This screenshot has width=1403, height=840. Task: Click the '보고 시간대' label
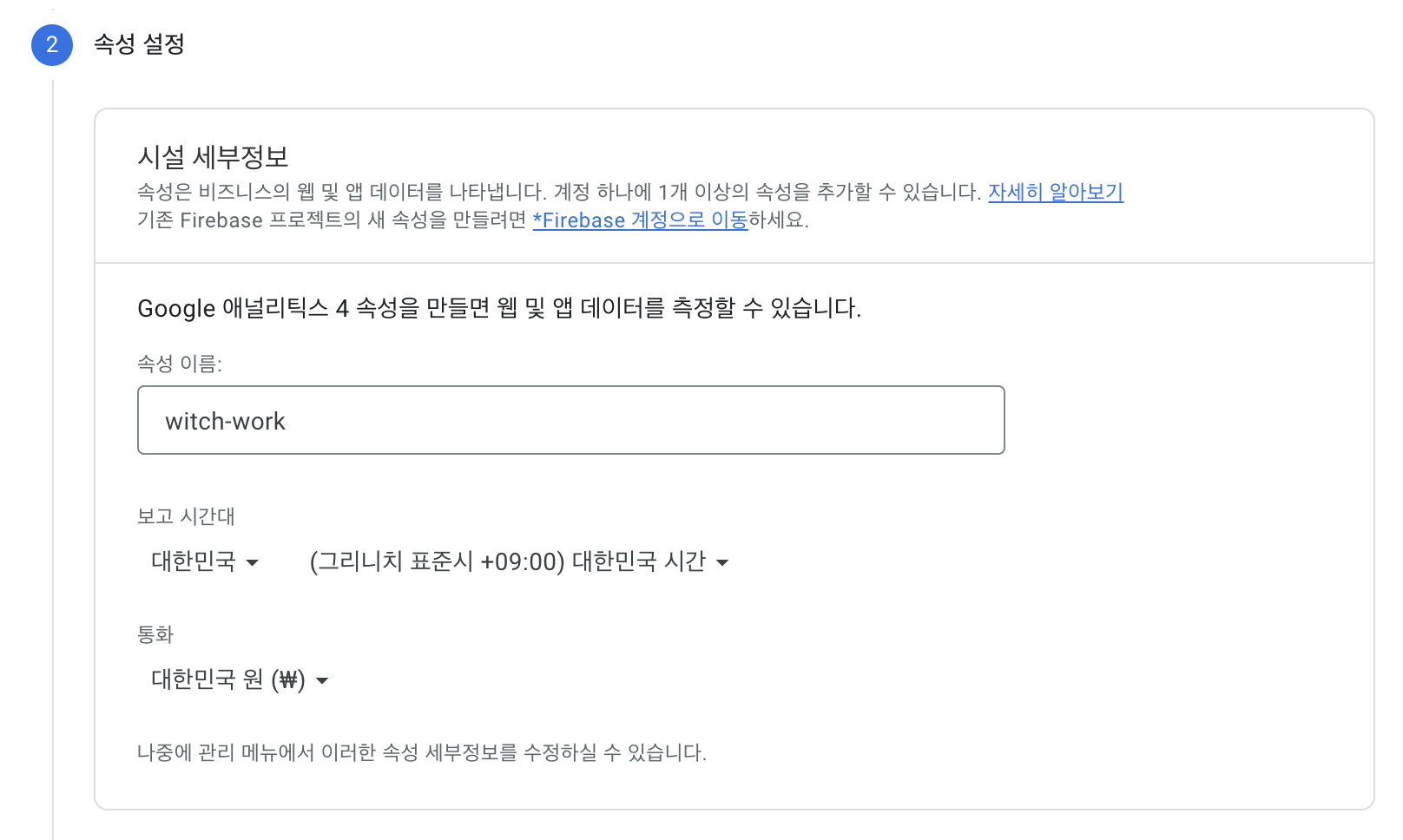[x=186, y=516]
